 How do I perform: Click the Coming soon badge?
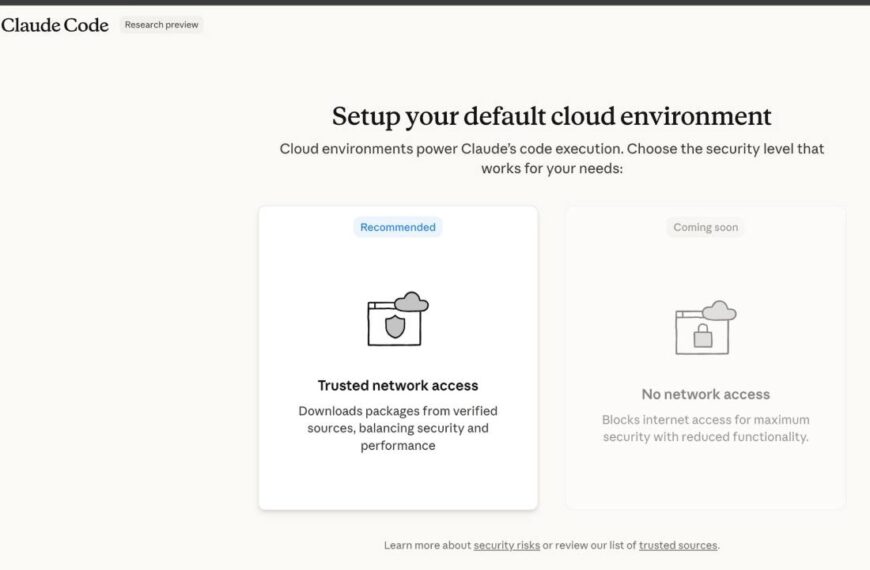coord(705,227)
